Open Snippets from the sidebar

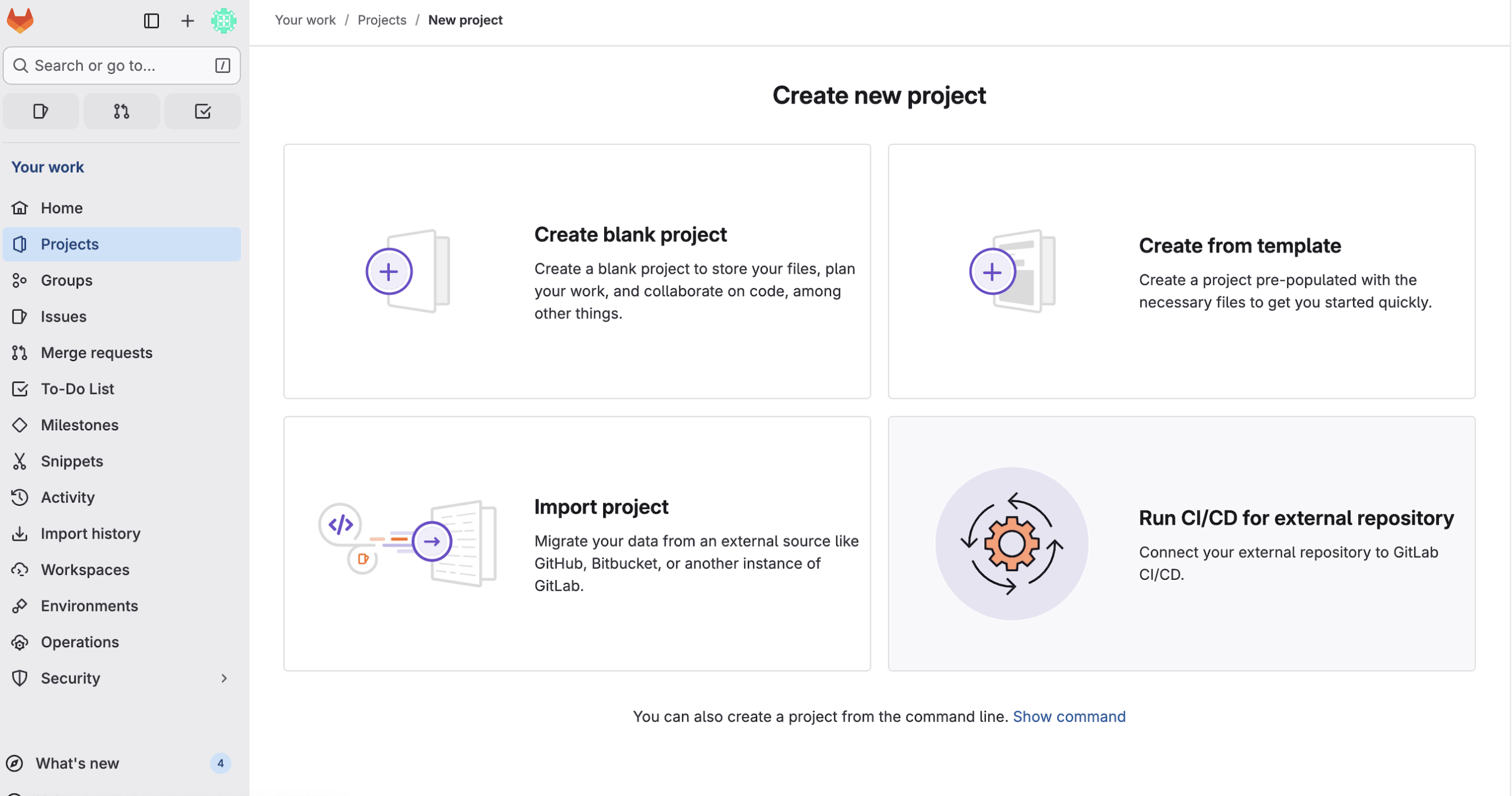pyautogui.click(x=71, y=461)
